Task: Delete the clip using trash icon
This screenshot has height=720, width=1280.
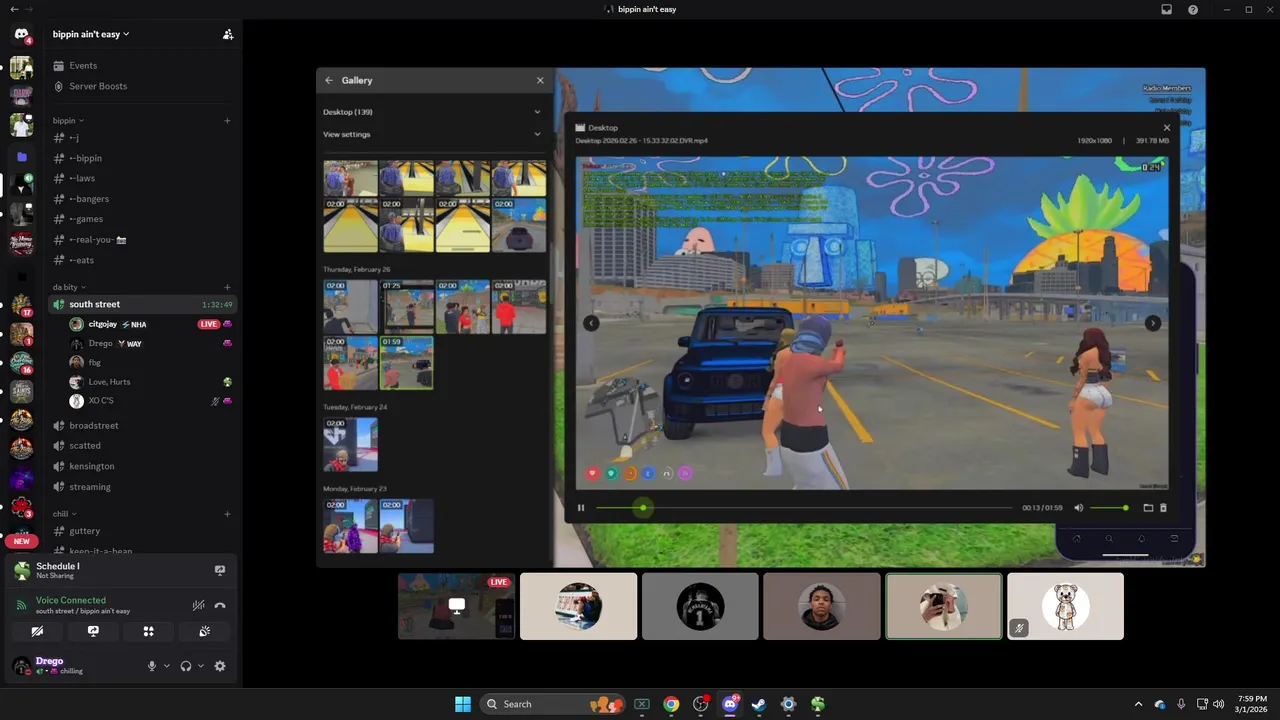Action: (x=1163, y=508)
